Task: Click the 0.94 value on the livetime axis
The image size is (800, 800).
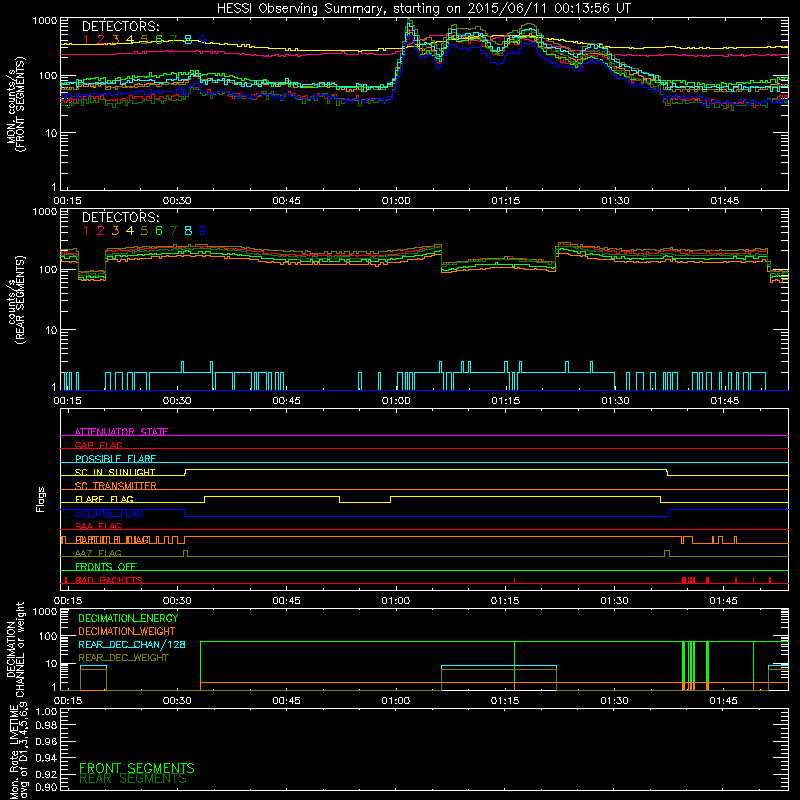Action: click(x=46, y=758)
